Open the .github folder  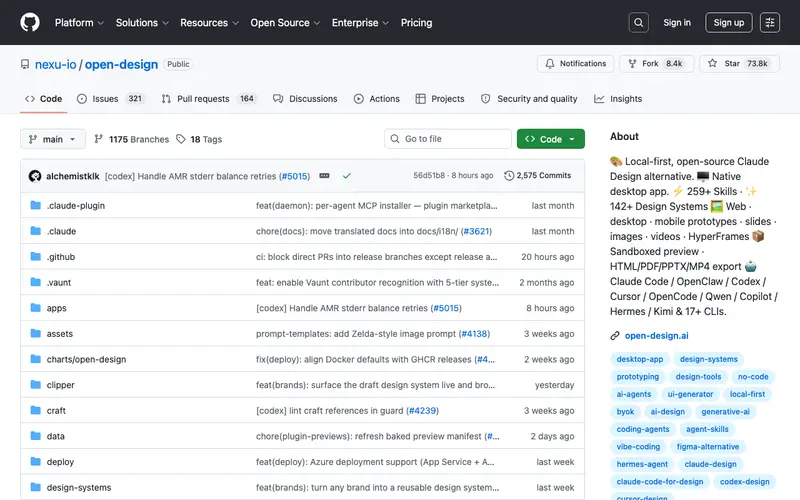(x=61, y=257)
